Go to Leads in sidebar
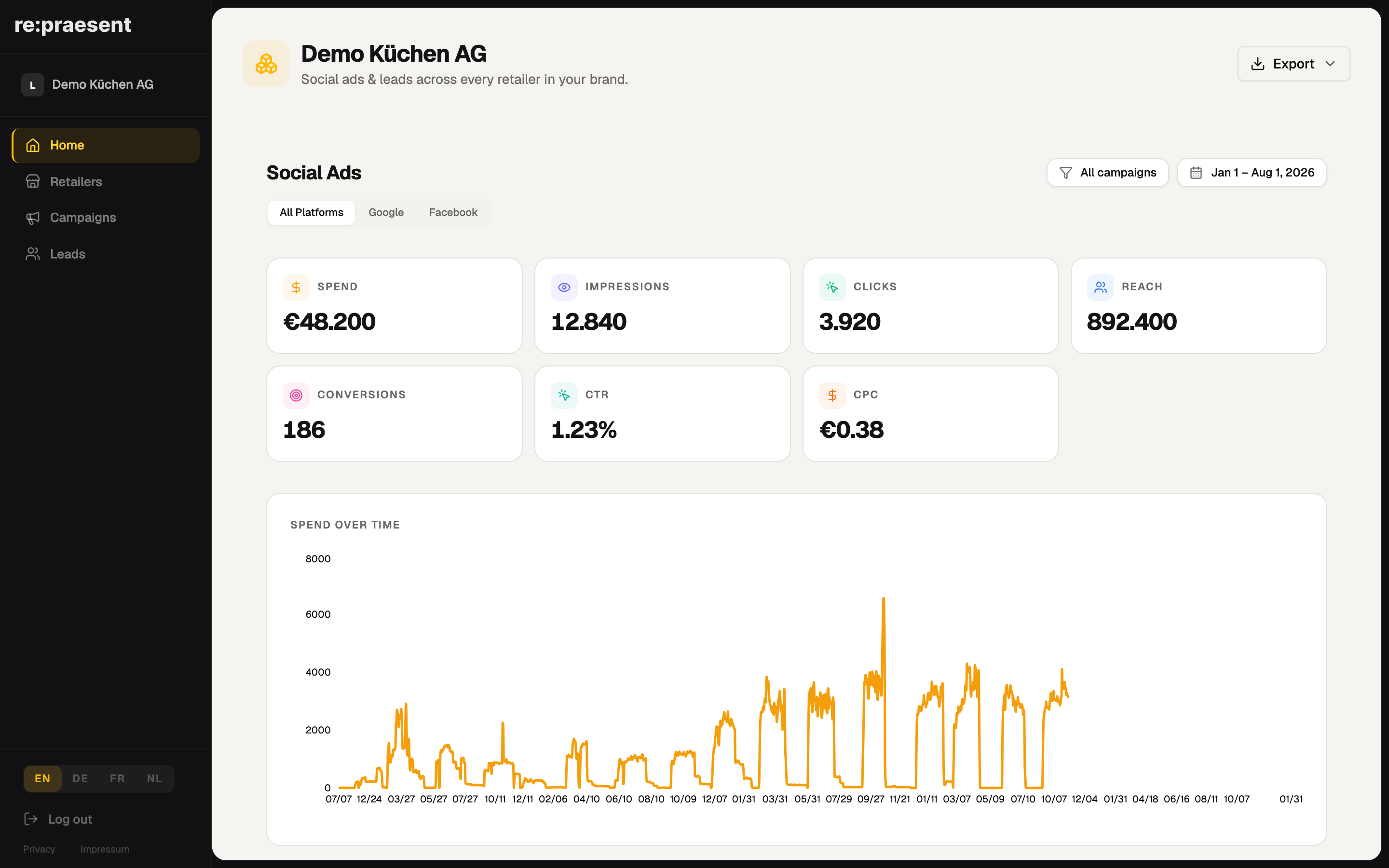1389x868 pixels. (106, 254)
